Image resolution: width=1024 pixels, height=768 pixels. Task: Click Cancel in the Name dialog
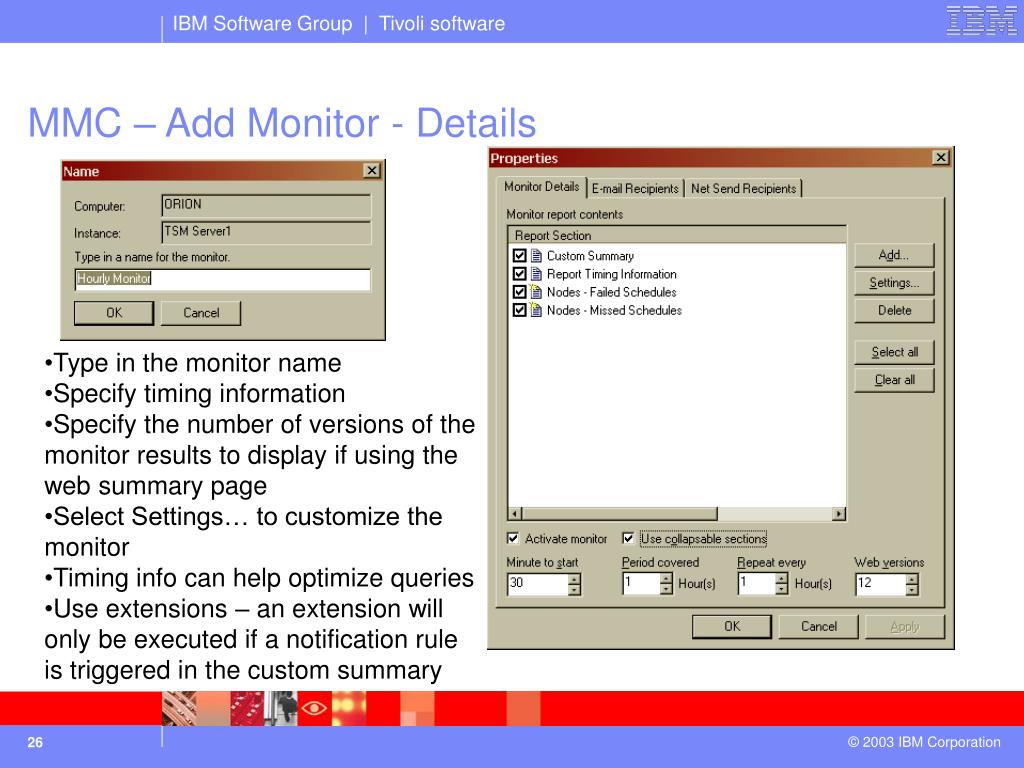pos(201,313)
